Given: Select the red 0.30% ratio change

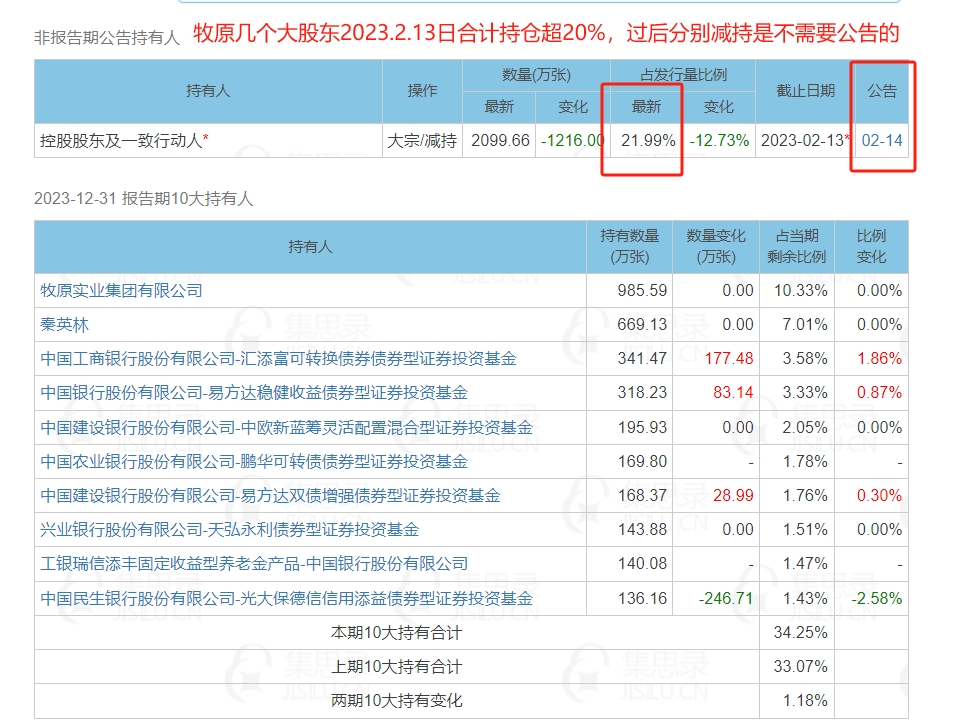Looking at the screenshot, I should [x=879, y=496].
